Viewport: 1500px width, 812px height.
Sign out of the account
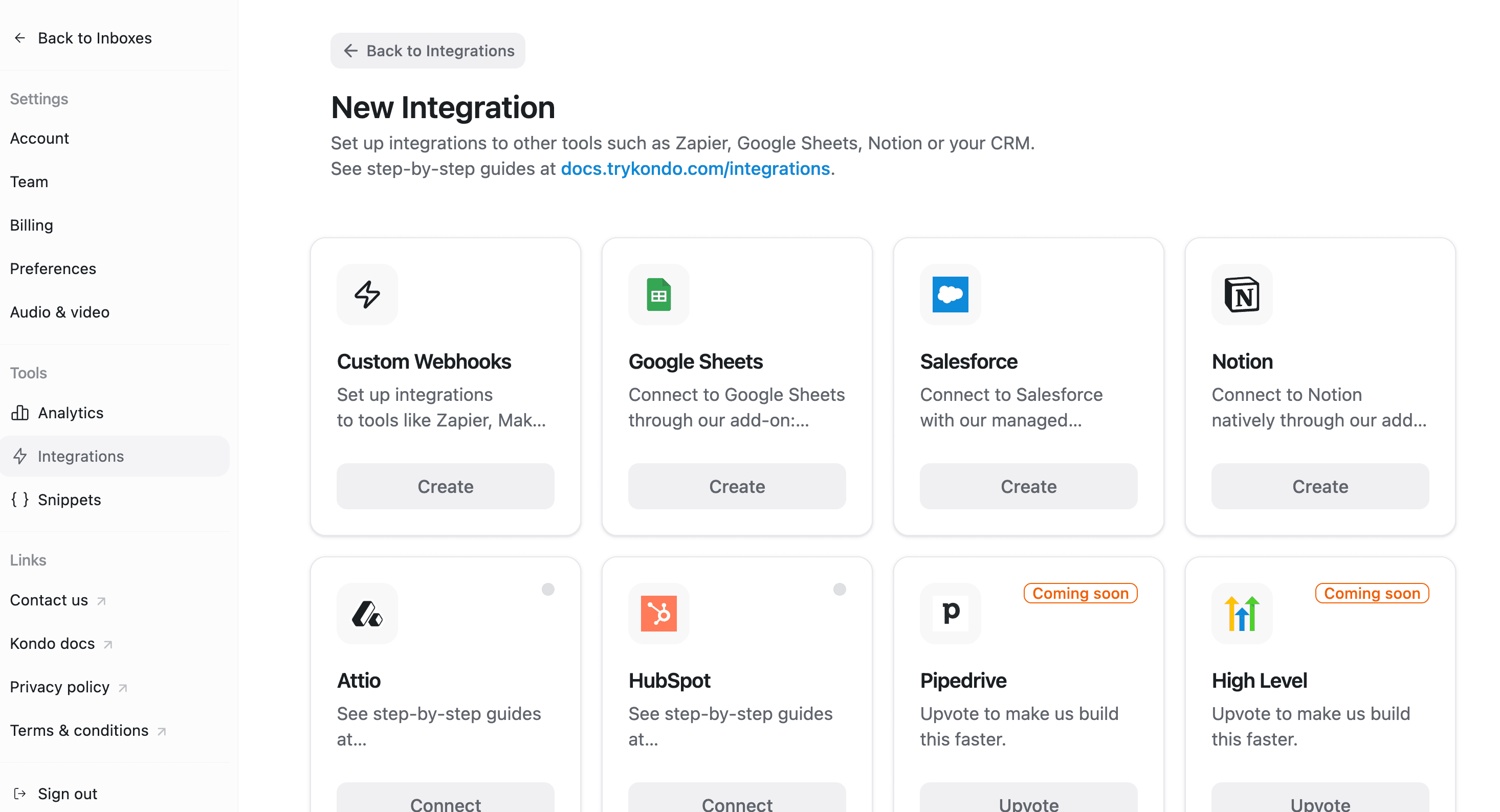pyautogui.click(x=55, y=794)
